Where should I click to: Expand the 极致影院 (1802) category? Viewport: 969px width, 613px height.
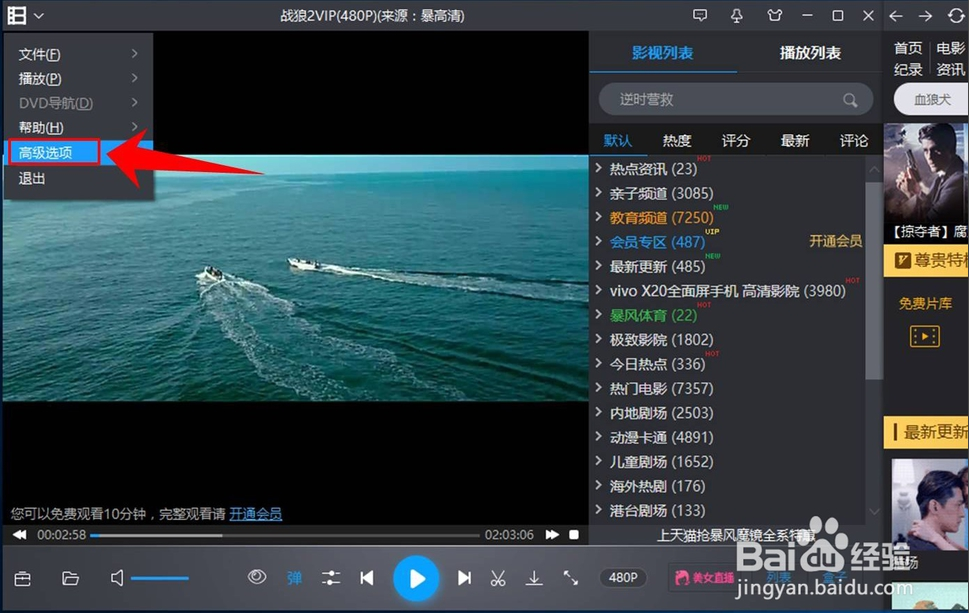coord(598,339)
